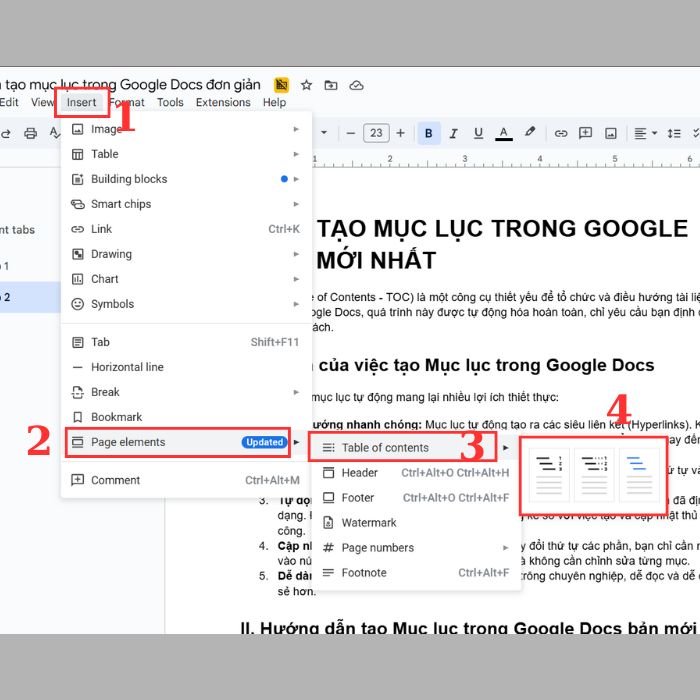Choose Comment from Insert menu
Image resolution: width=700 pixels, height=700 pixels.
click(186, 480)
